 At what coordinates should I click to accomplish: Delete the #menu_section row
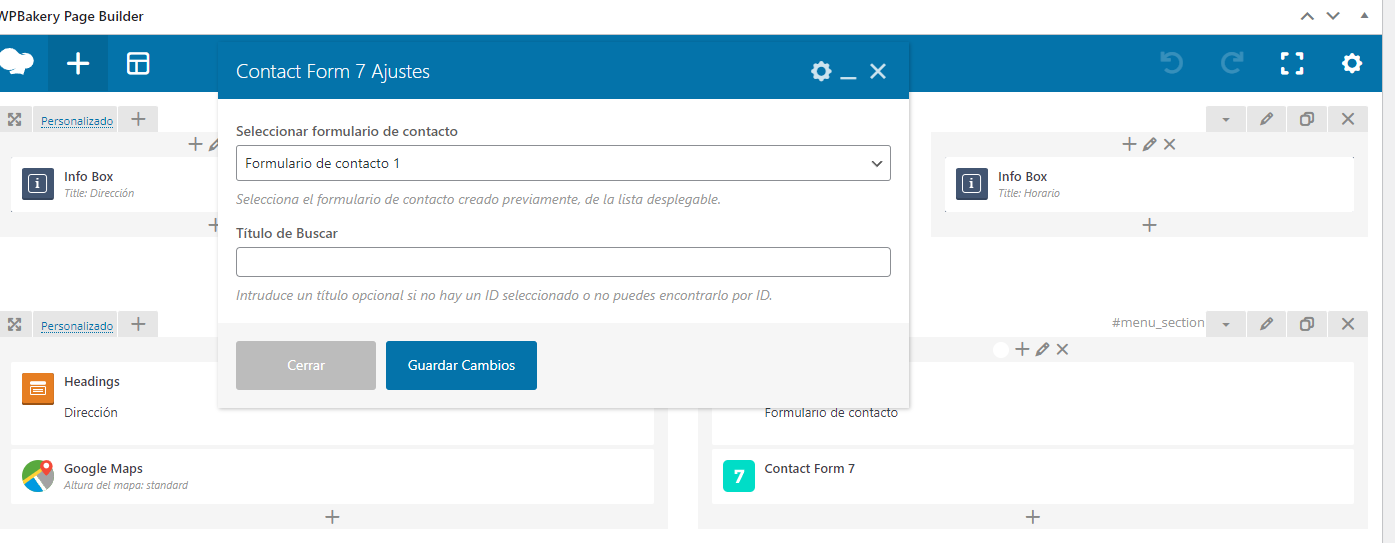1348,324
